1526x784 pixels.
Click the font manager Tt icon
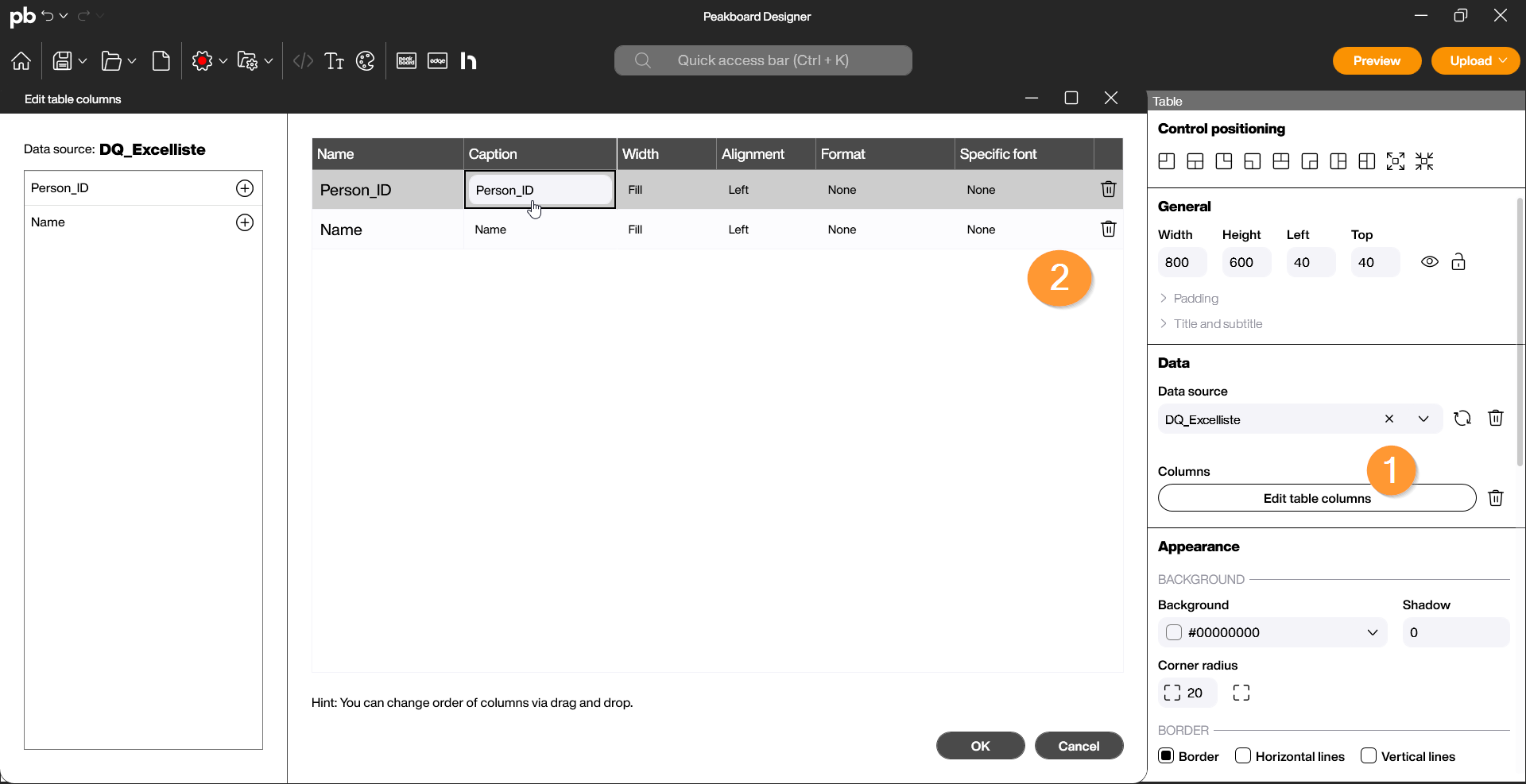click(x=334, y=61)
